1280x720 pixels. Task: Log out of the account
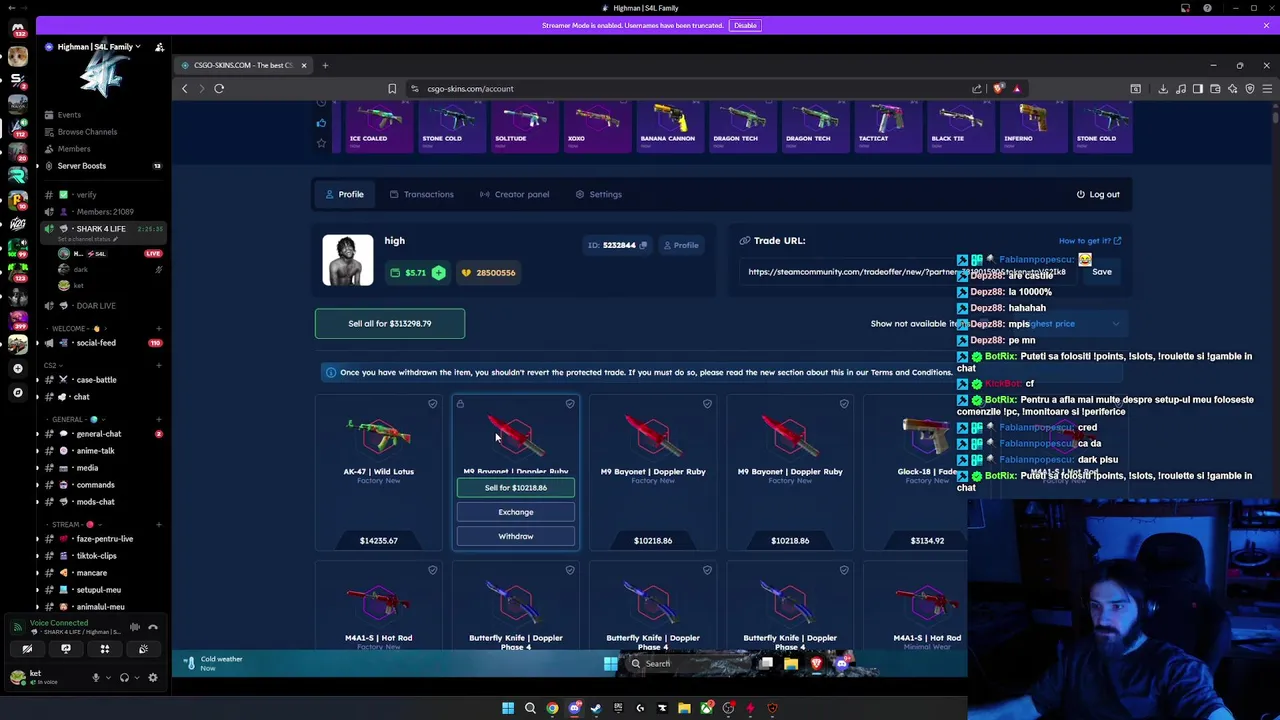pyautogui.click(x=1098, y=194)
